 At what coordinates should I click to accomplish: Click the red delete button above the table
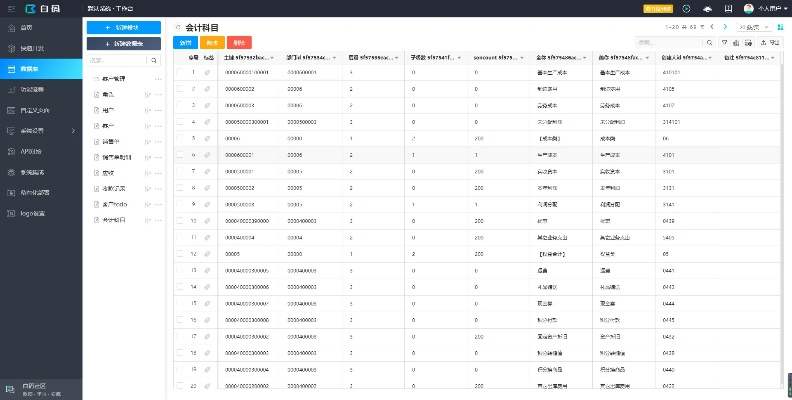(x=239, y=43)
